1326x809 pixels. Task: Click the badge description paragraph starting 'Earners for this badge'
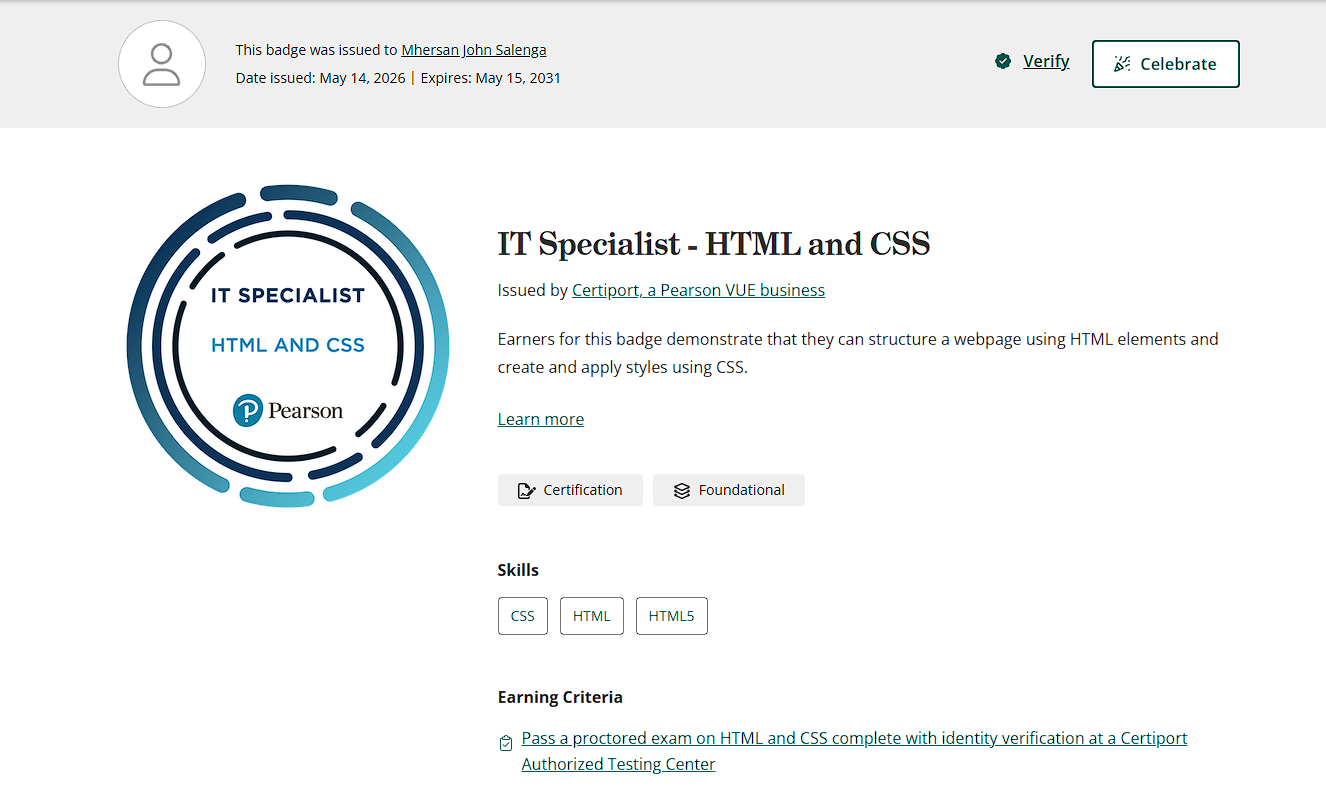click(x=858, y=353)
